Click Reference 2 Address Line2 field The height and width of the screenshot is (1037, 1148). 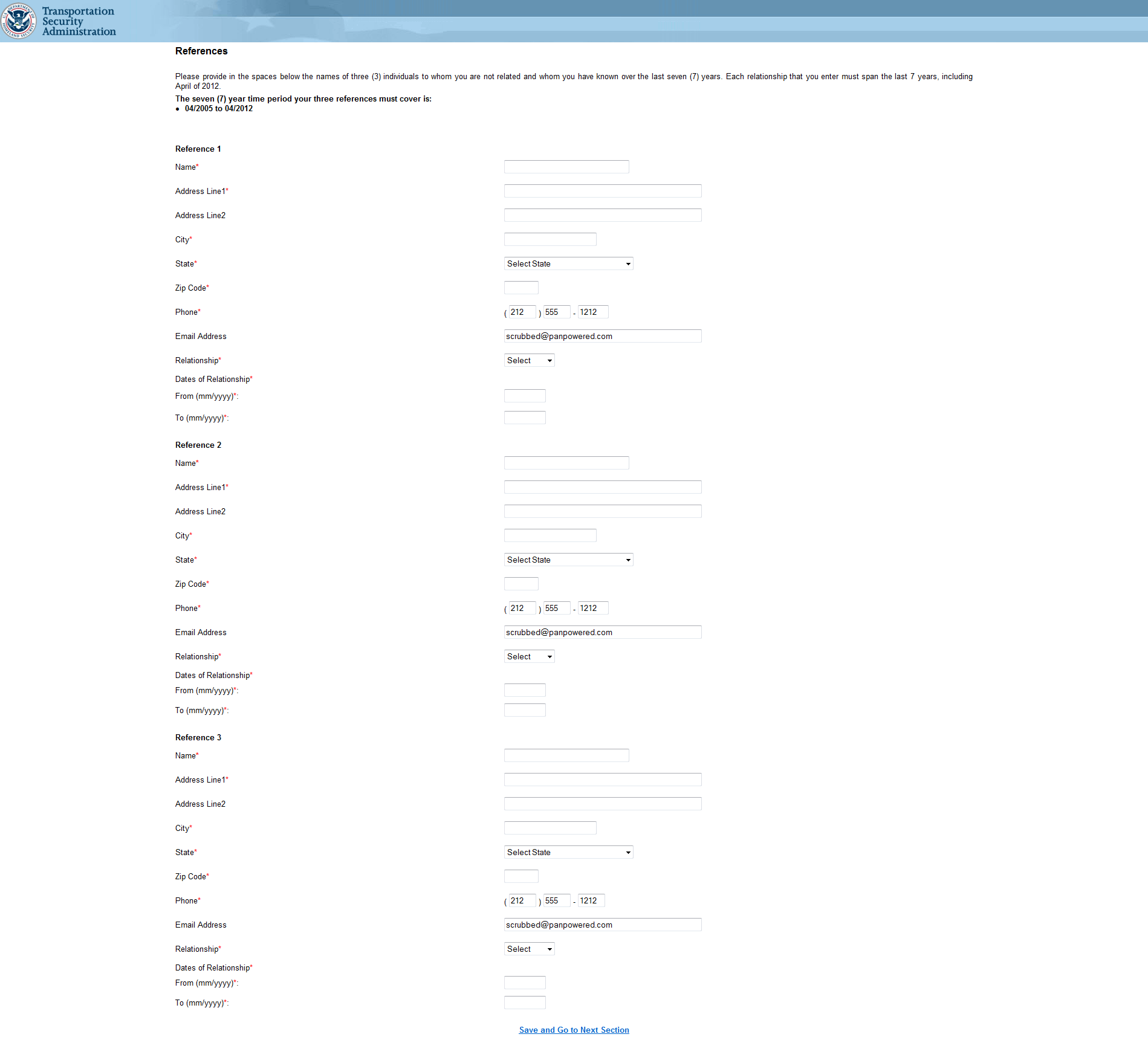pyautogui.click(x=603, y=511)
